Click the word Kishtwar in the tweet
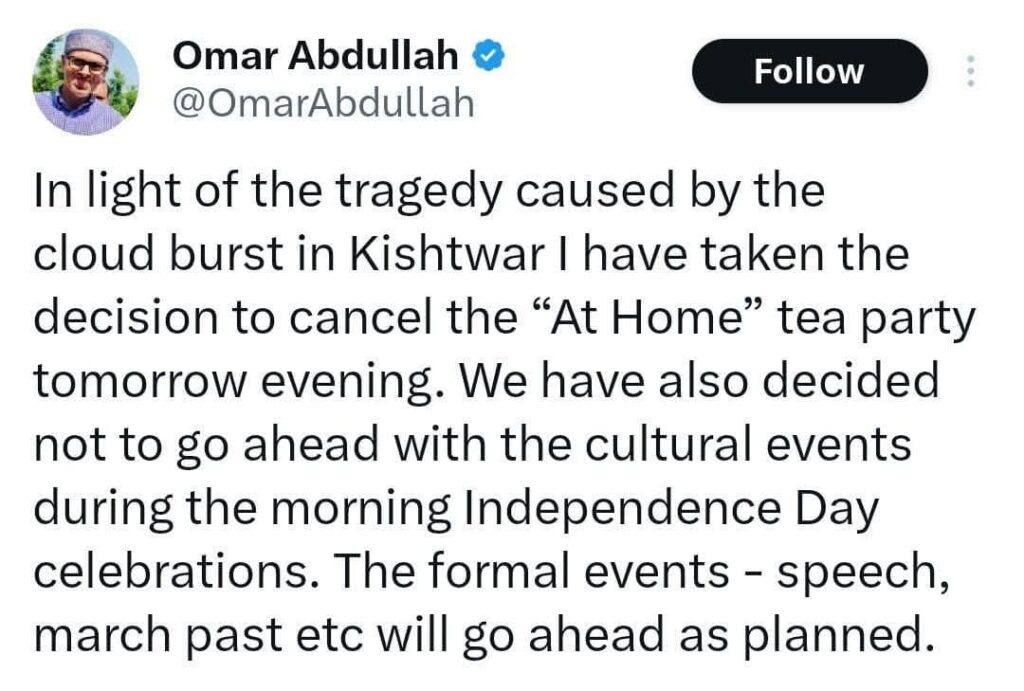 click(x=447, y=253)
